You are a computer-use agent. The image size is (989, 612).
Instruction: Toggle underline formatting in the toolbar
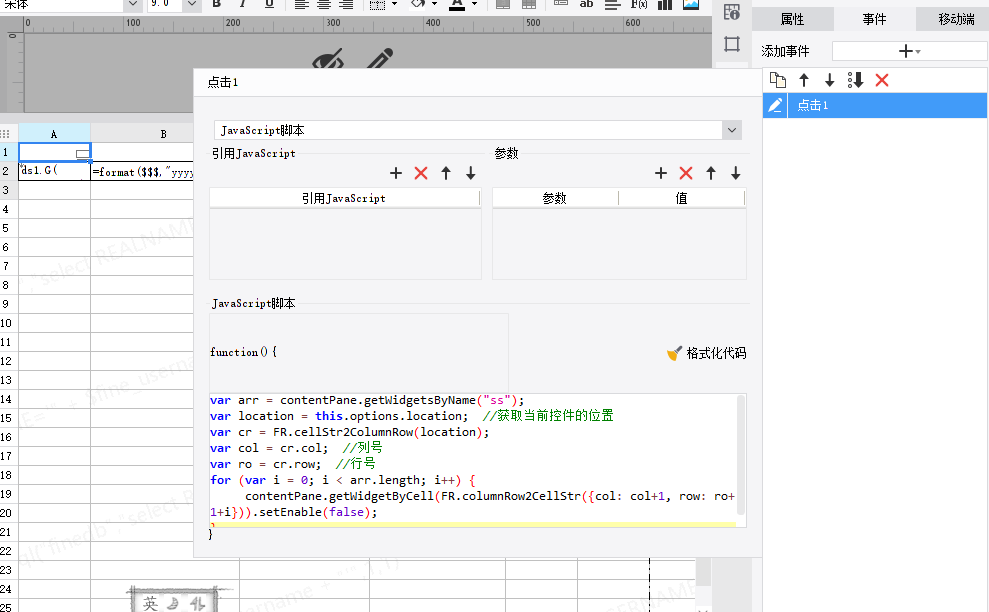269,4
